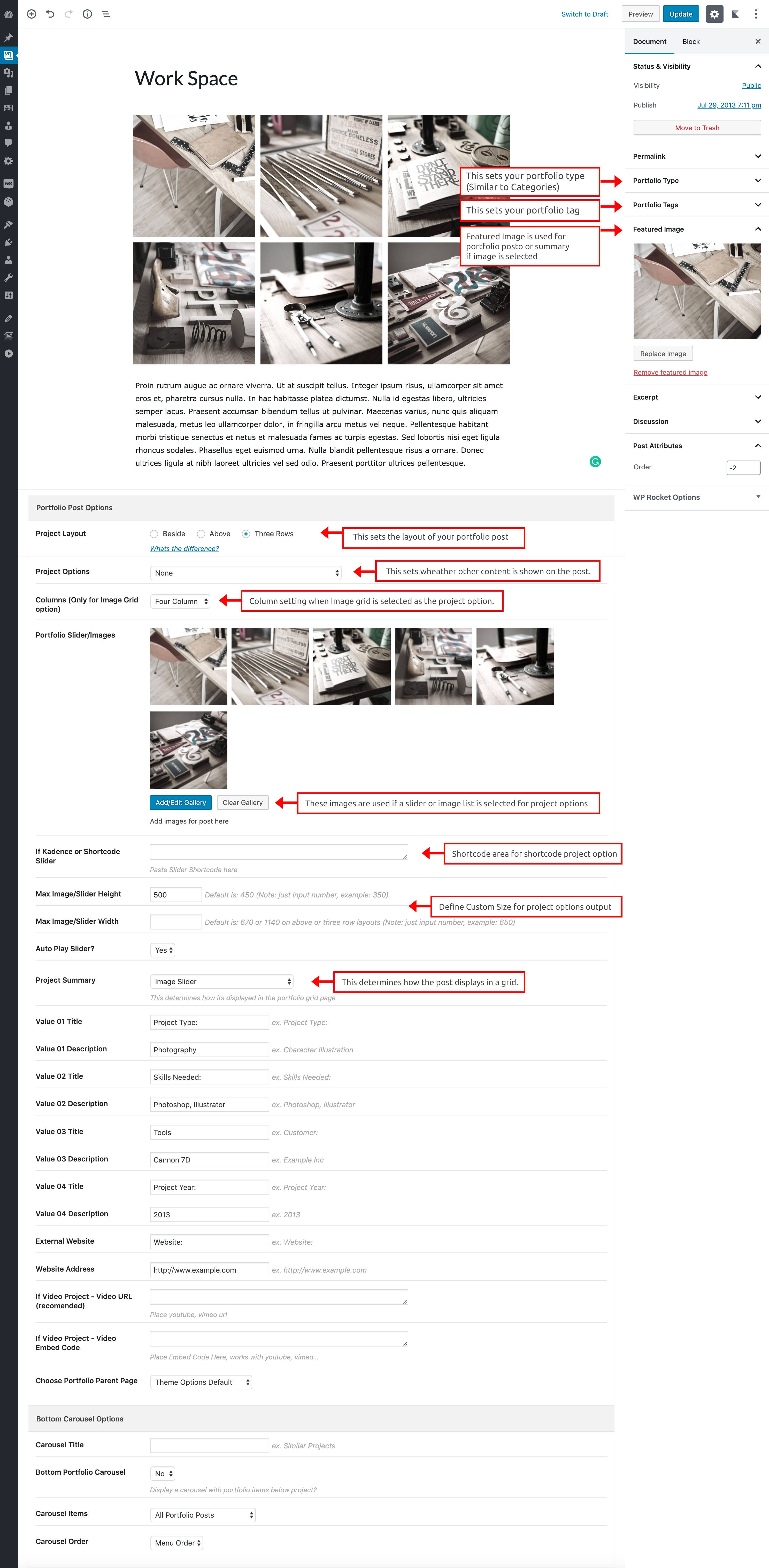Open Tools via the wrench sidebar icon
The width and height of the screenshot is (769, 1568).
(9, 278)
